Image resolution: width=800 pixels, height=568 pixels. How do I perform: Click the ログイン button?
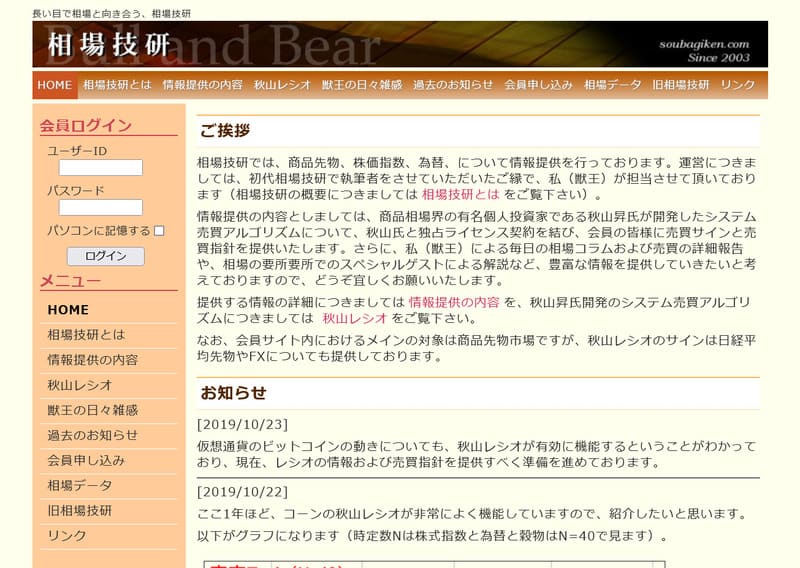click(106, 256)
